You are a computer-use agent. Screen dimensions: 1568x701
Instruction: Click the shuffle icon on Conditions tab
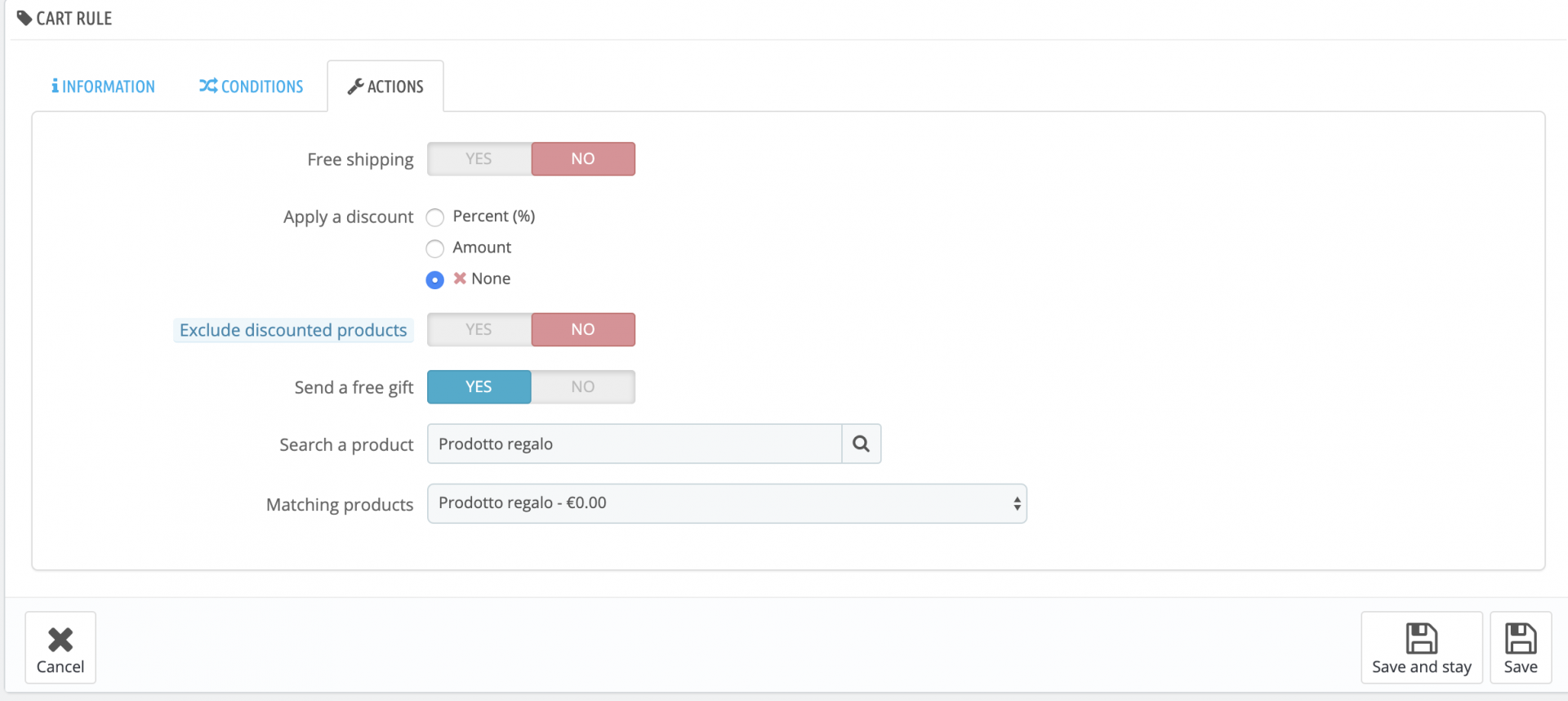pos(208,86)
